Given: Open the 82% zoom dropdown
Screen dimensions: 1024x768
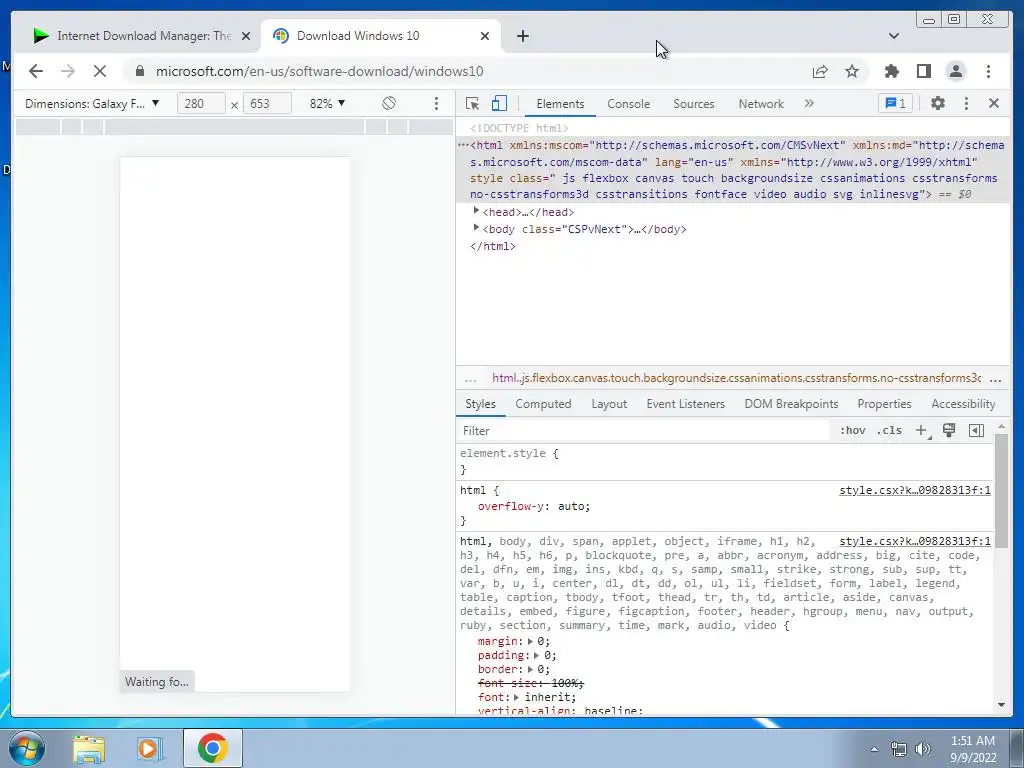Looking at the screenshot, I should 327,103.
